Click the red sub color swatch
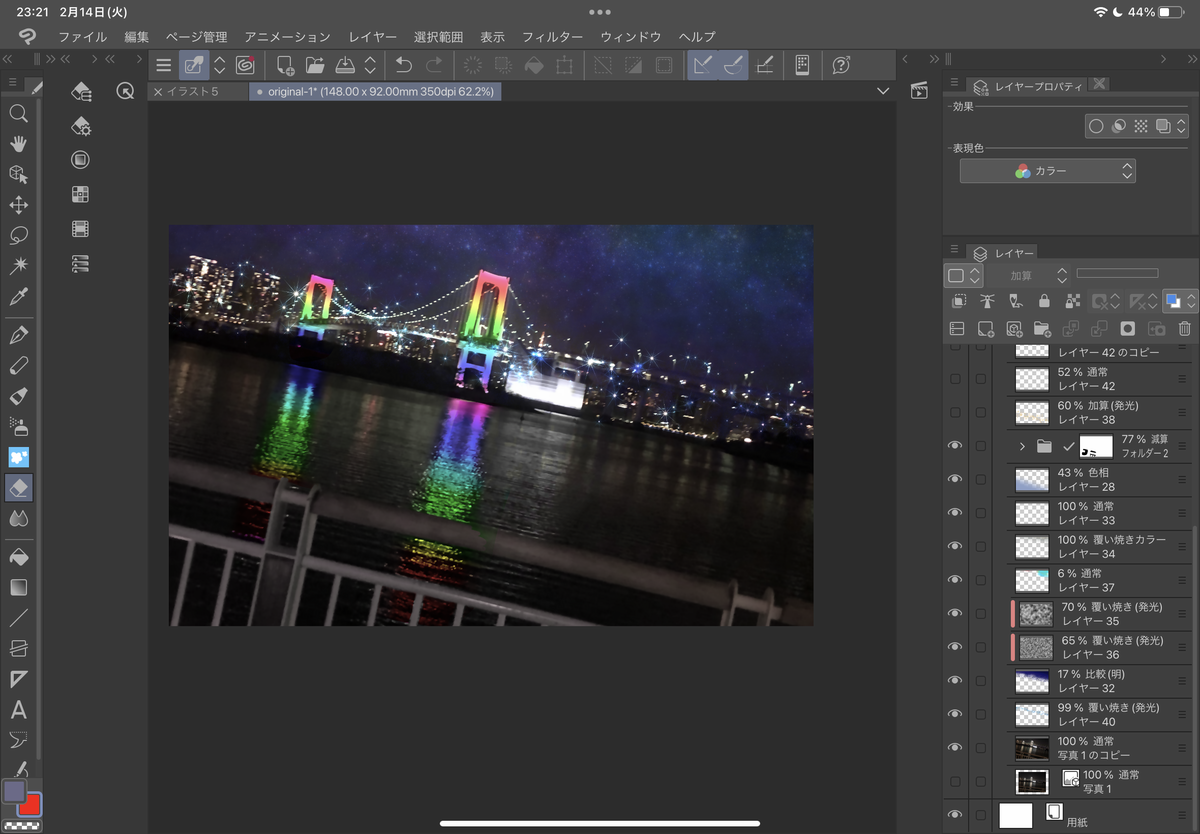Screen dimensions: 1200x834 point(30,804)
